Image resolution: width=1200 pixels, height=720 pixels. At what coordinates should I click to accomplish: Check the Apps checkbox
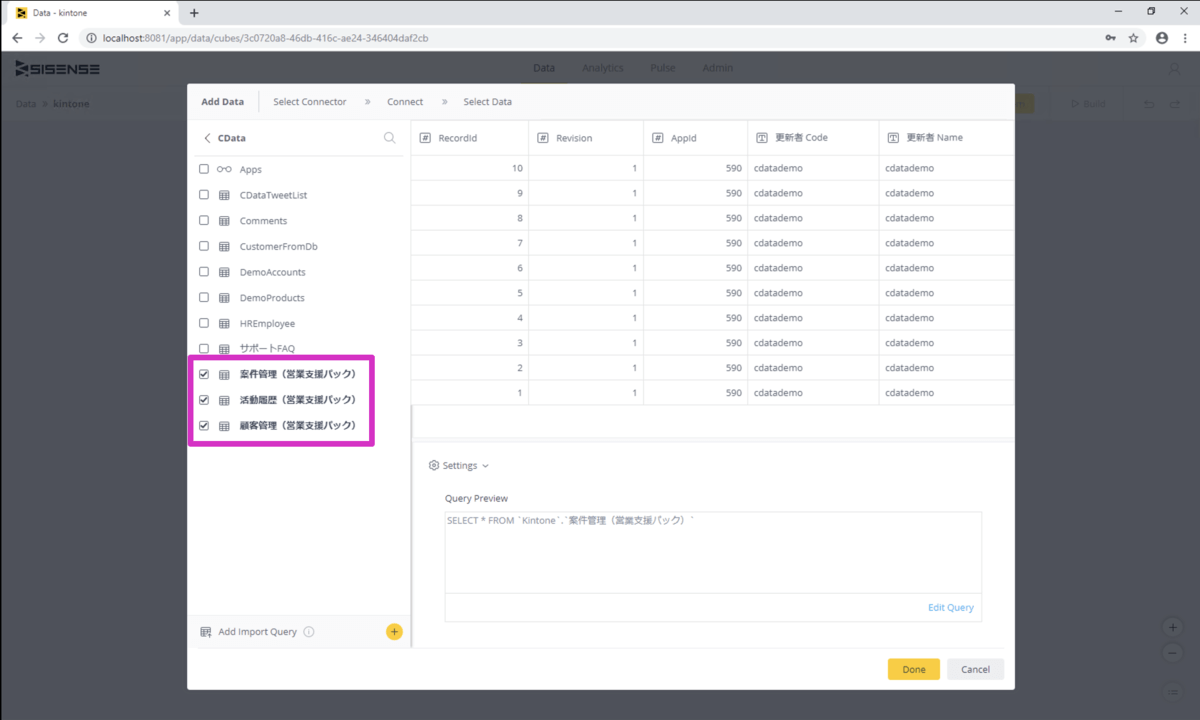click(204, 170)
